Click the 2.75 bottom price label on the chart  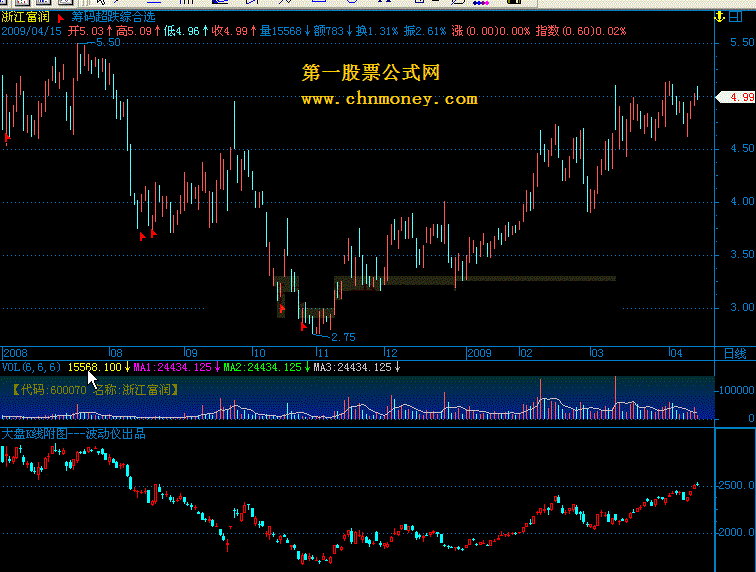pyautogui.click(x=343, y=337)
